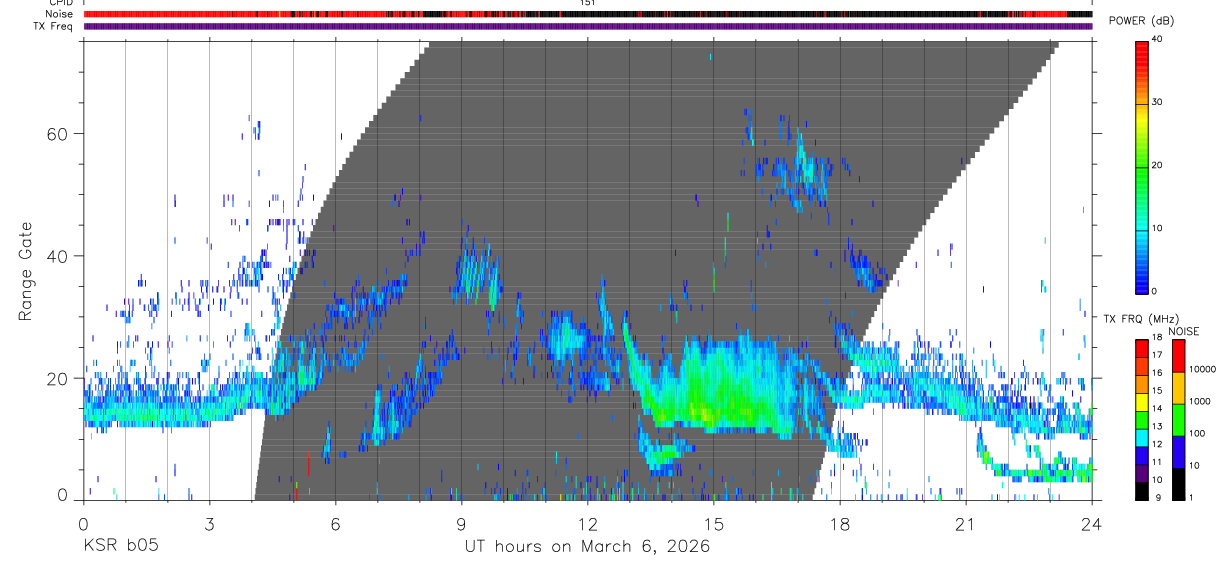Click the '3' hour tick on time axis
The height and width of the screenshot is (567, 1228).
coord(209,524)
